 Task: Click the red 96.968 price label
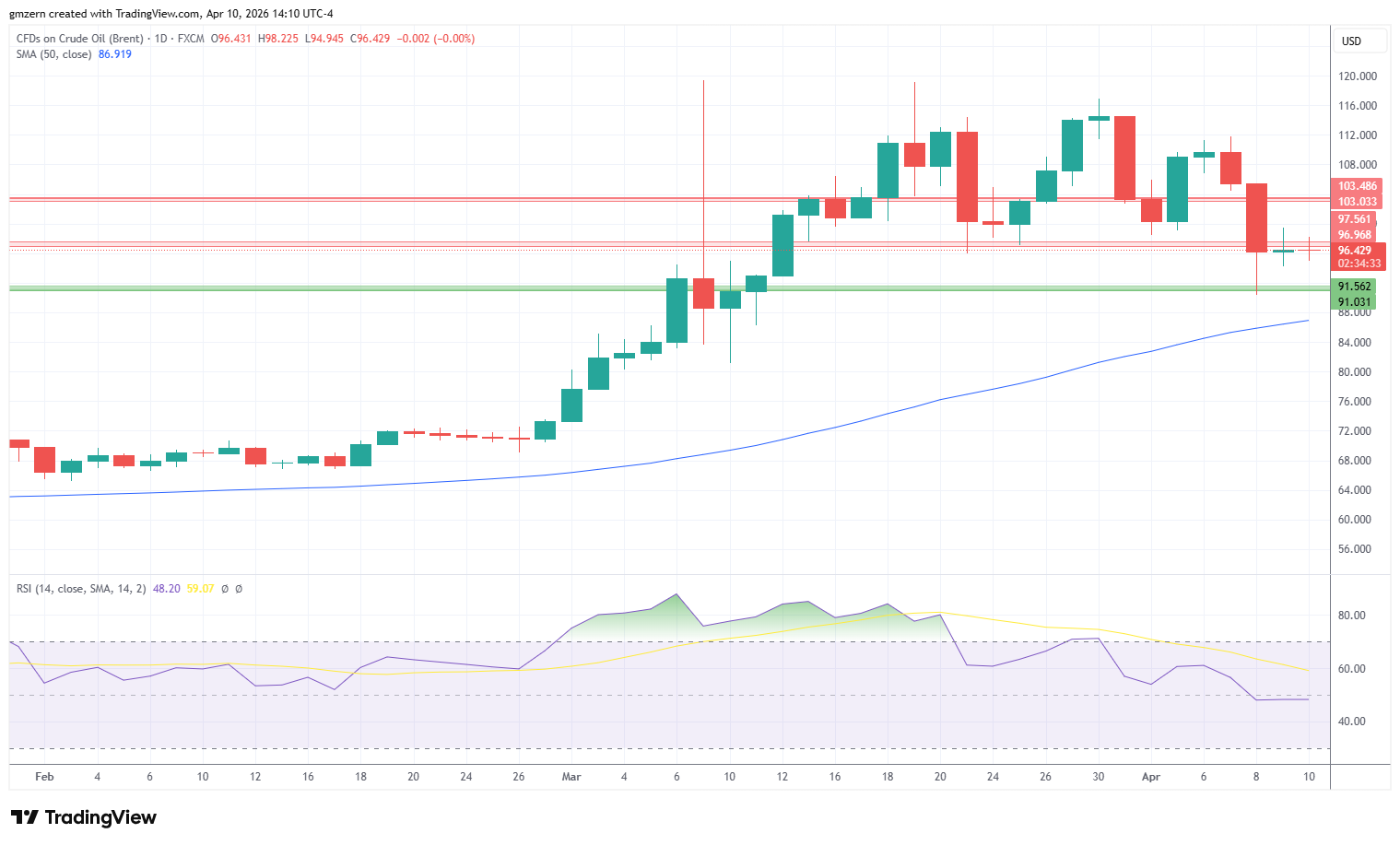(1354, 235)
